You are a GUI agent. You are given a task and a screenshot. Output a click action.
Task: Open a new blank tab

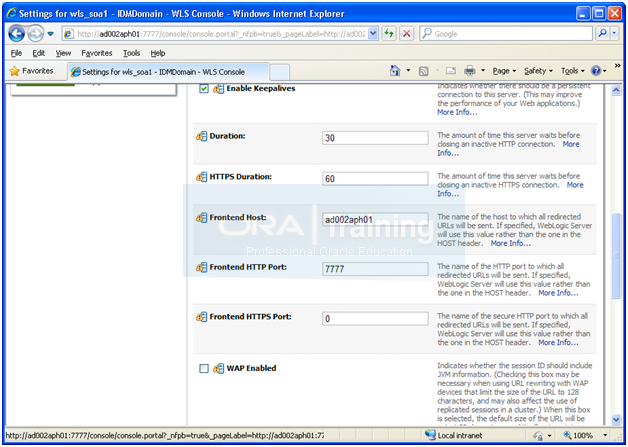coord(280,72)
